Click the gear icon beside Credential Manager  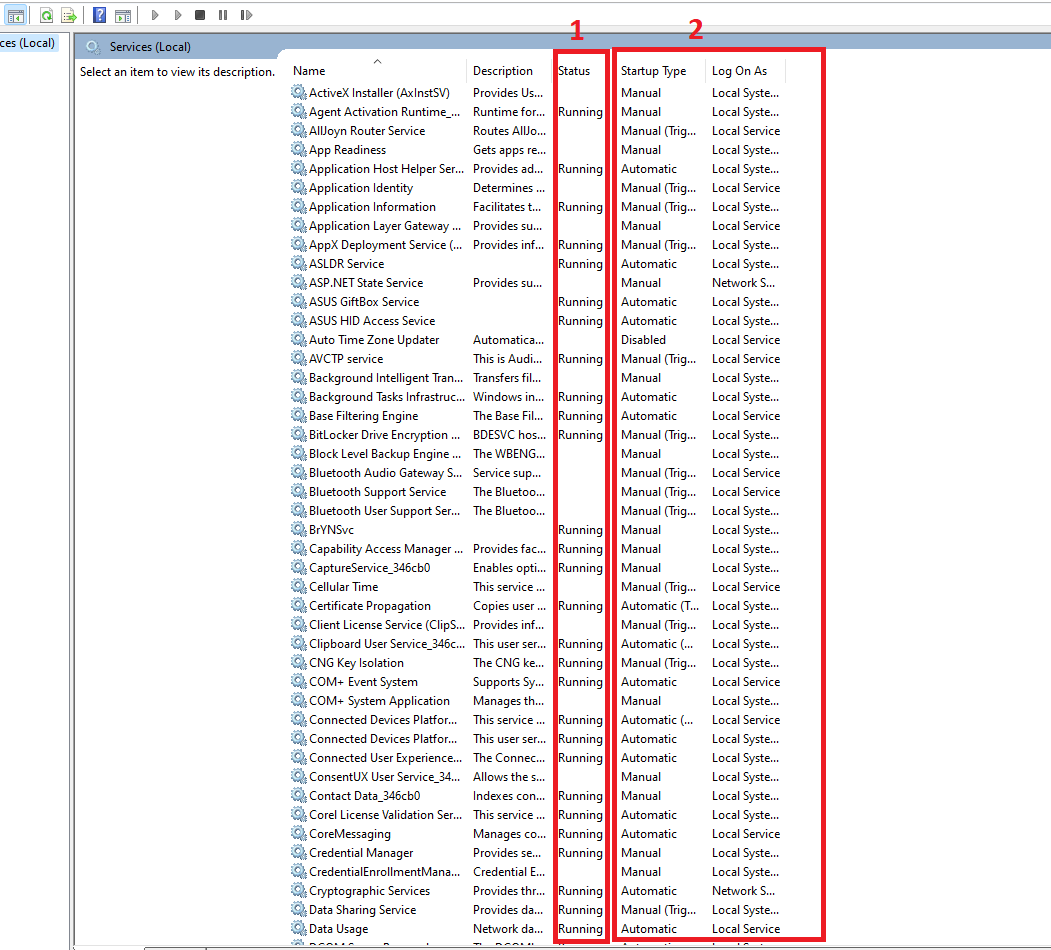pyautogui.click(x=298, y=852)
